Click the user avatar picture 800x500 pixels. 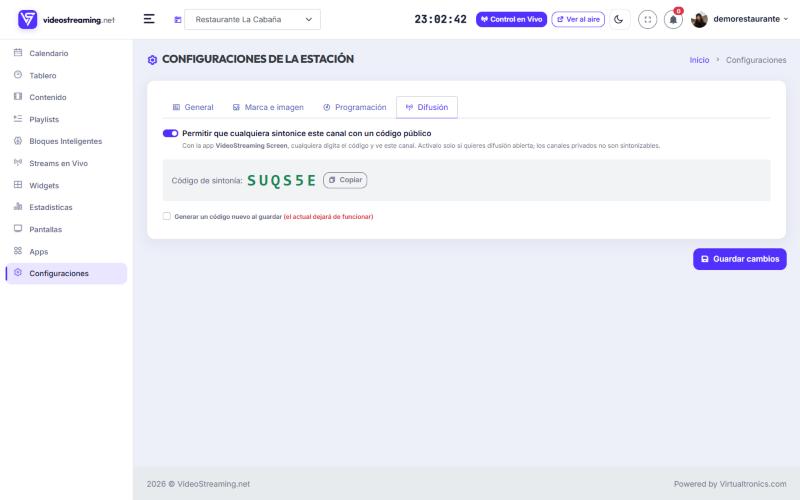[x=699, y=19]
